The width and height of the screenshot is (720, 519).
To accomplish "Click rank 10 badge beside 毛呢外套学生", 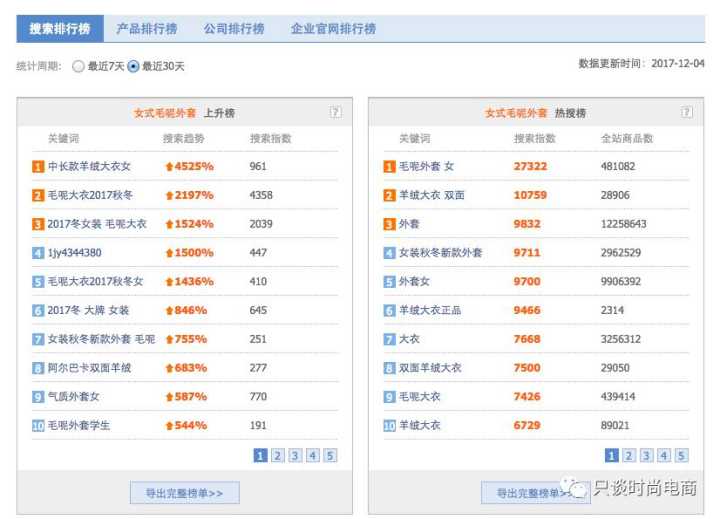I will click(38, 426).
